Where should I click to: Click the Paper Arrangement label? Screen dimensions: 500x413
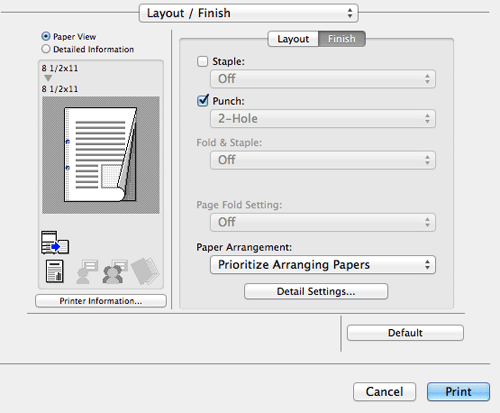click(244, 247)
